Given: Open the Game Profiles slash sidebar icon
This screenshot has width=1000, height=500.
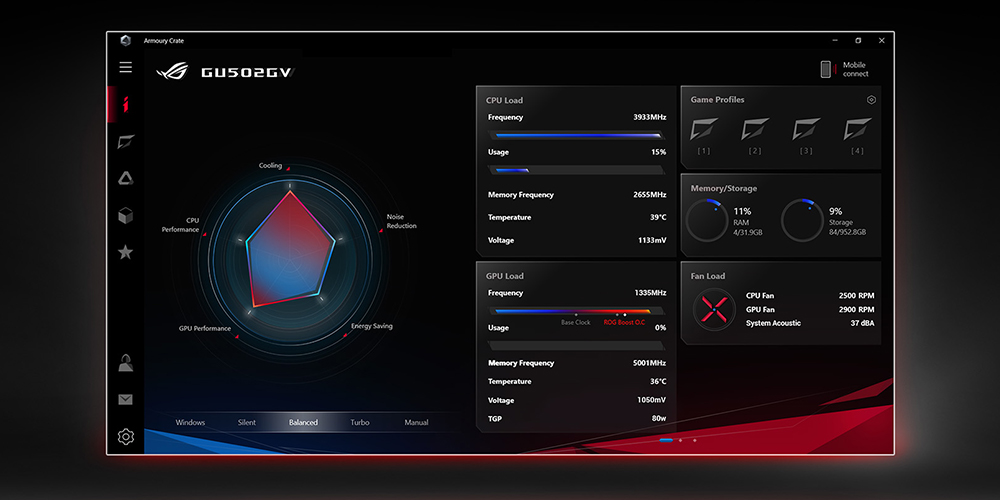Looking at the screenshot, I should pos(126,142).
